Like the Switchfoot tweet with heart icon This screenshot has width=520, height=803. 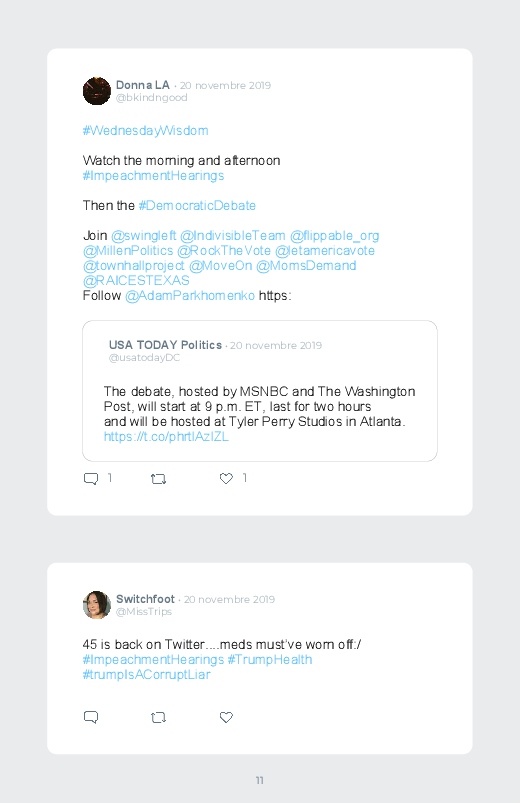pos(226,717)
